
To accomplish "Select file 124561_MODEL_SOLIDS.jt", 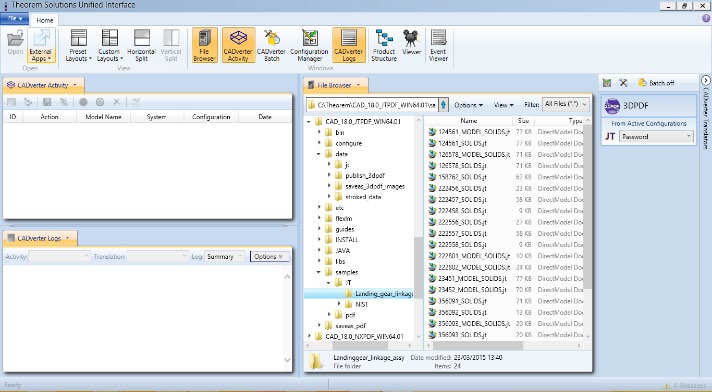I will click(x=474, y=132).
